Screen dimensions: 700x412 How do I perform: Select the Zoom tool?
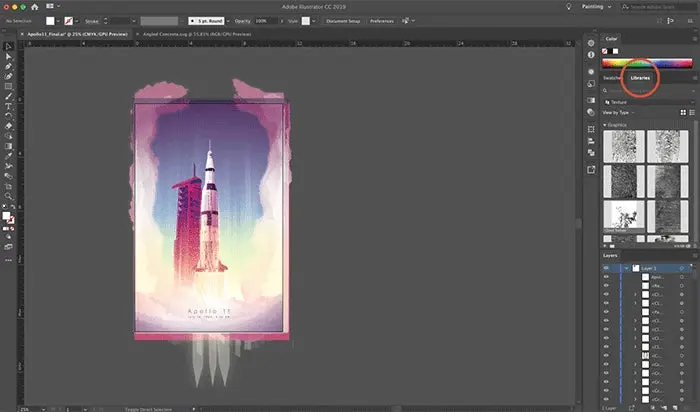click(x=8, y=196)
